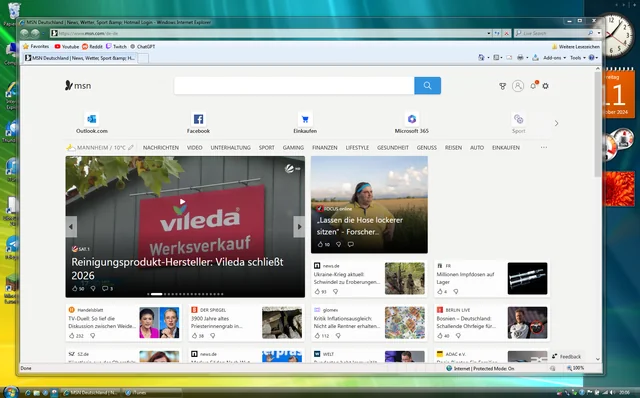Open the Outlook.com shortcut icon

[x=92, y=119]
